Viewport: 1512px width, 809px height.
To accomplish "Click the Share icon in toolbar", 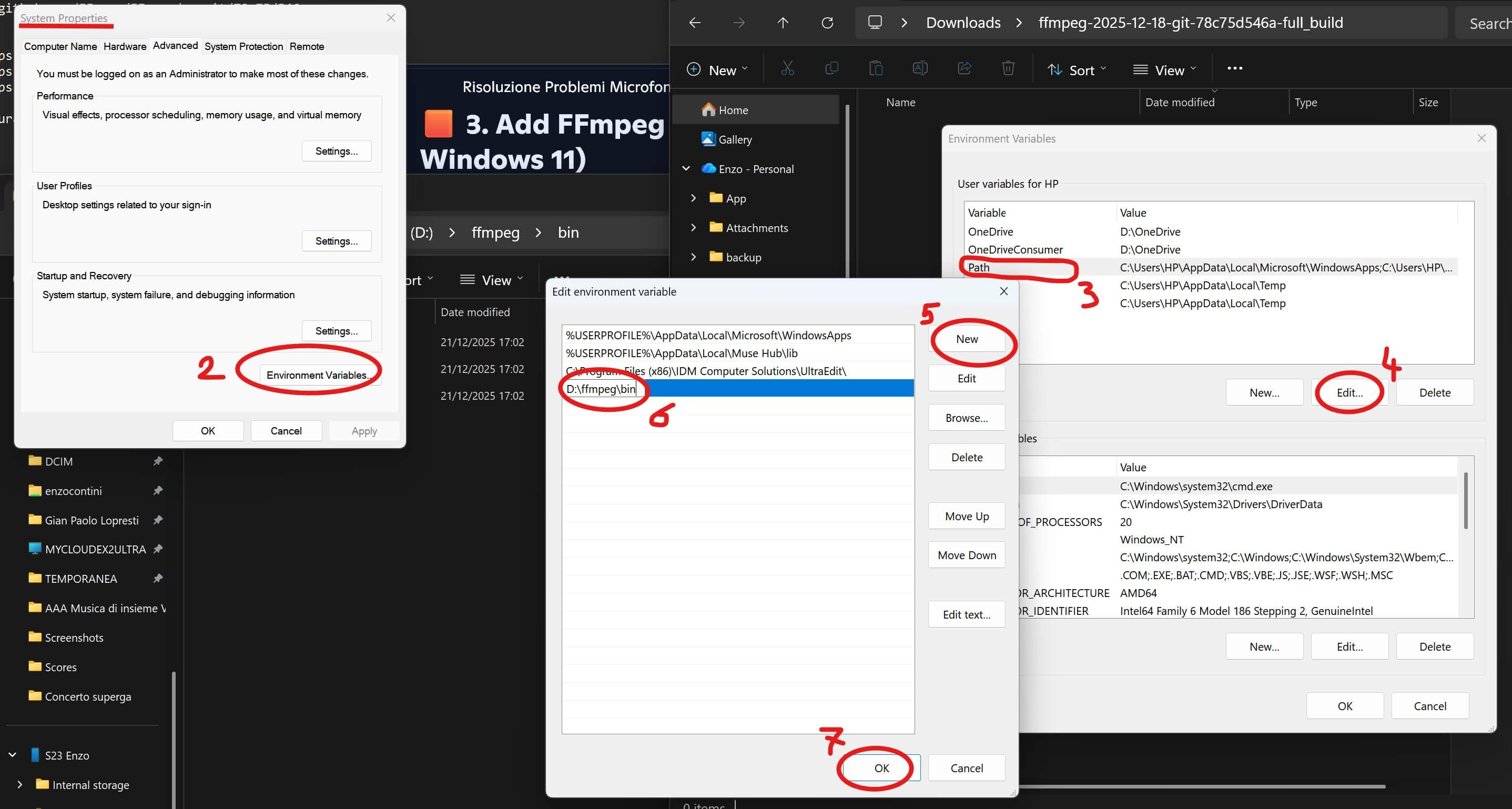I will (964, 69).
